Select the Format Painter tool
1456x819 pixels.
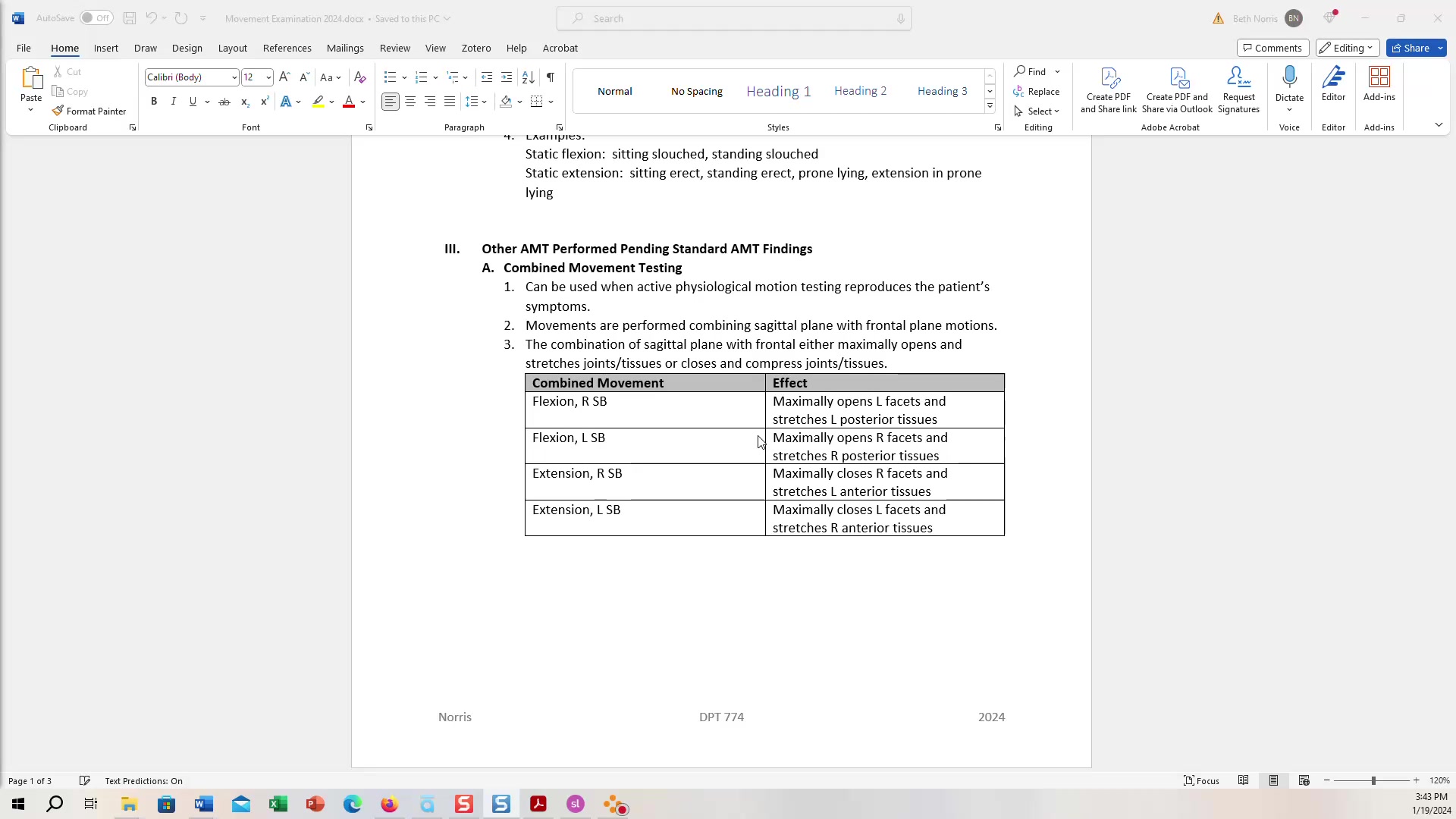89,111
